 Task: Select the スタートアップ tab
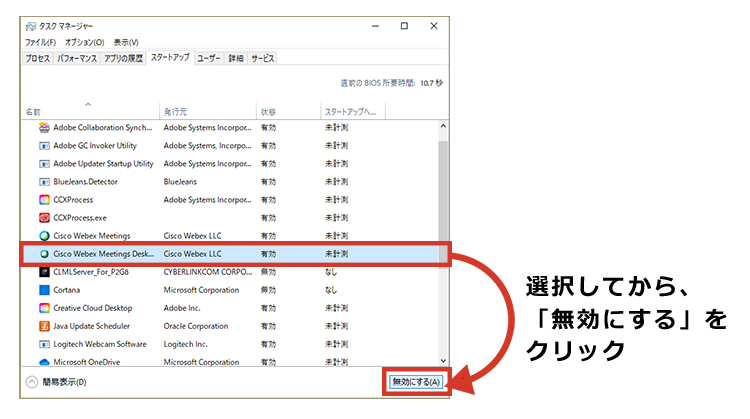170,57
